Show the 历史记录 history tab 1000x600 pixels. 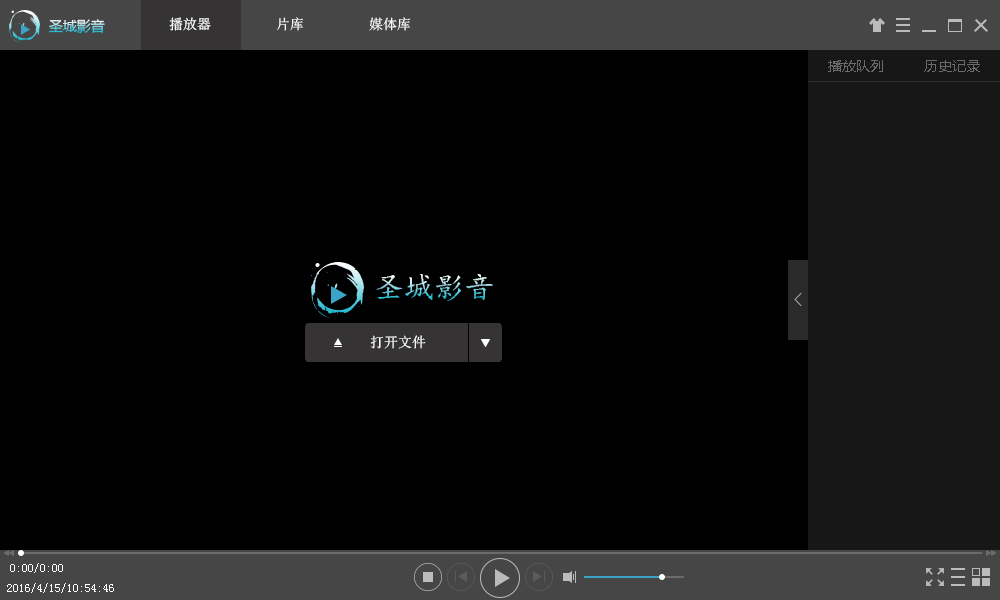pyautogui.click(x=952, y=66)
